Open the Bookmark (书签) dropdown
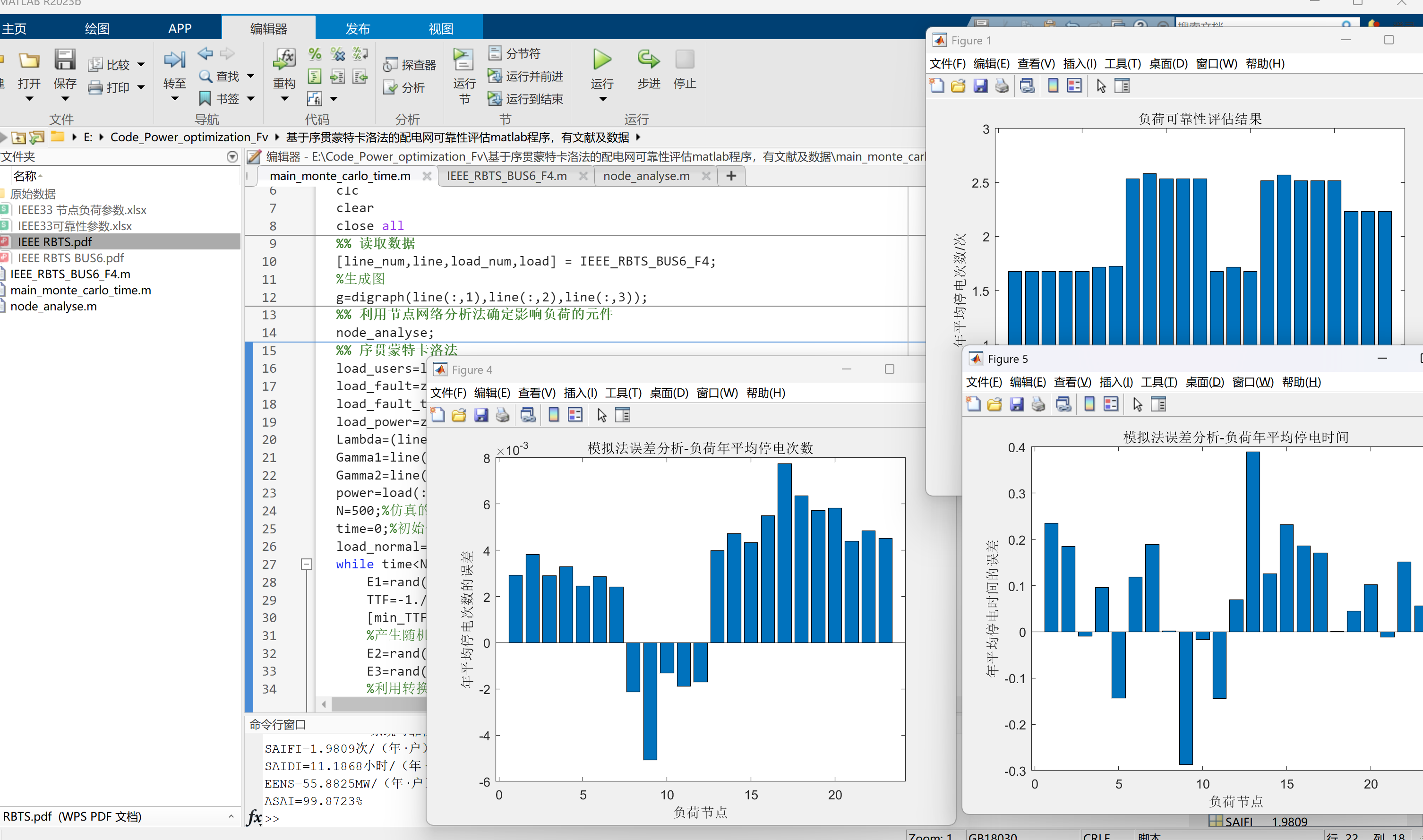Image resolution: width=1423 pixels, height=840 pixels. point(251,99)
